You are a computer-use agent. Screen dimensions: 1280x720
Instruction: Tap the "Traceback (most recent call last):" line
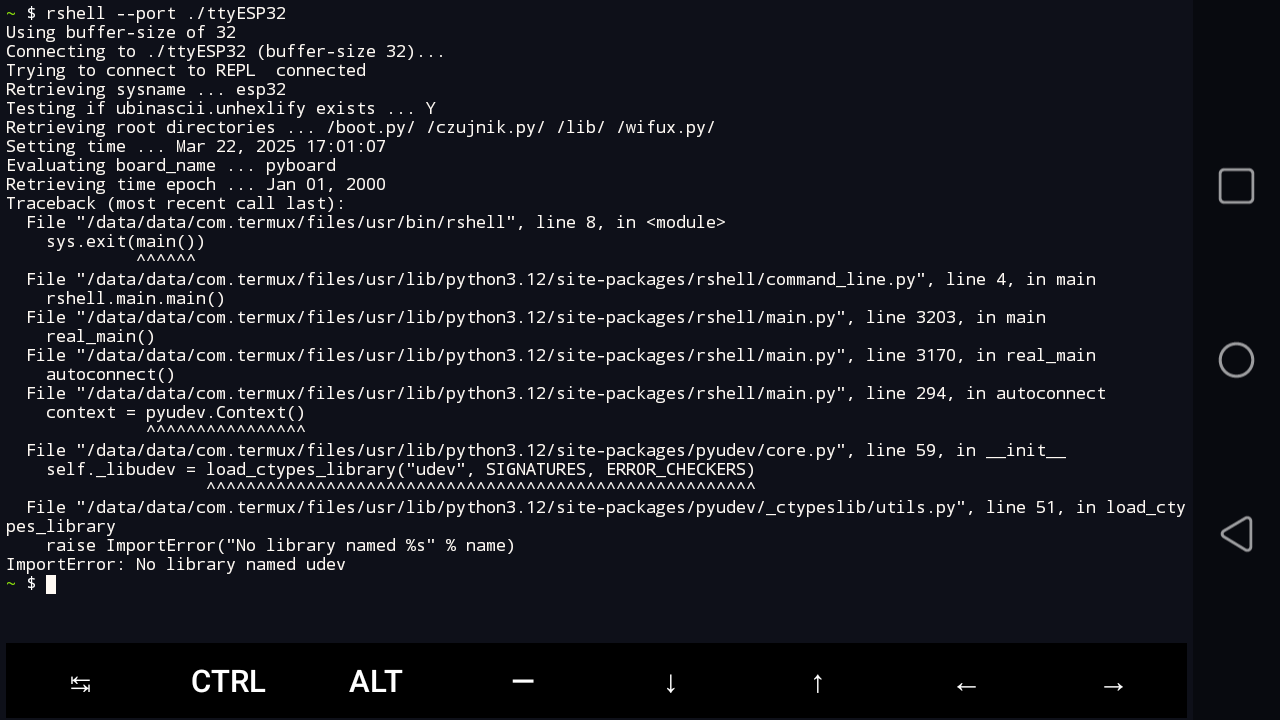(176, 203)
